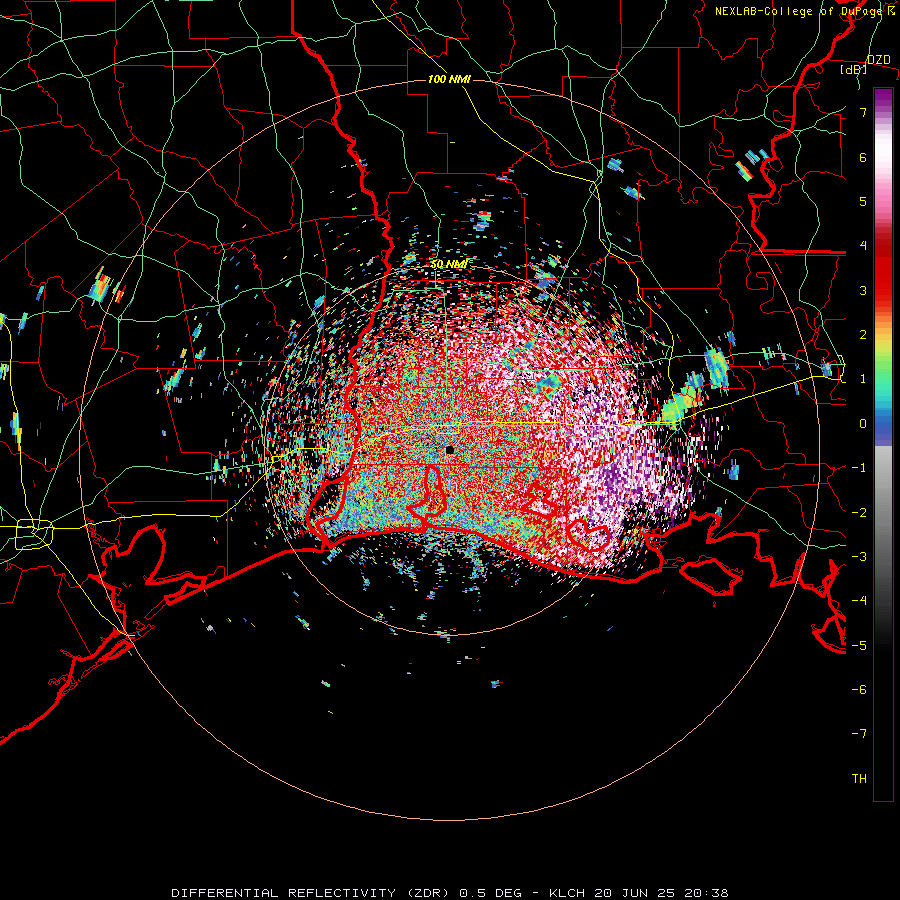Click the black radar site marker dot
This screenshot has width=900, height=900.
pos(449,450)
